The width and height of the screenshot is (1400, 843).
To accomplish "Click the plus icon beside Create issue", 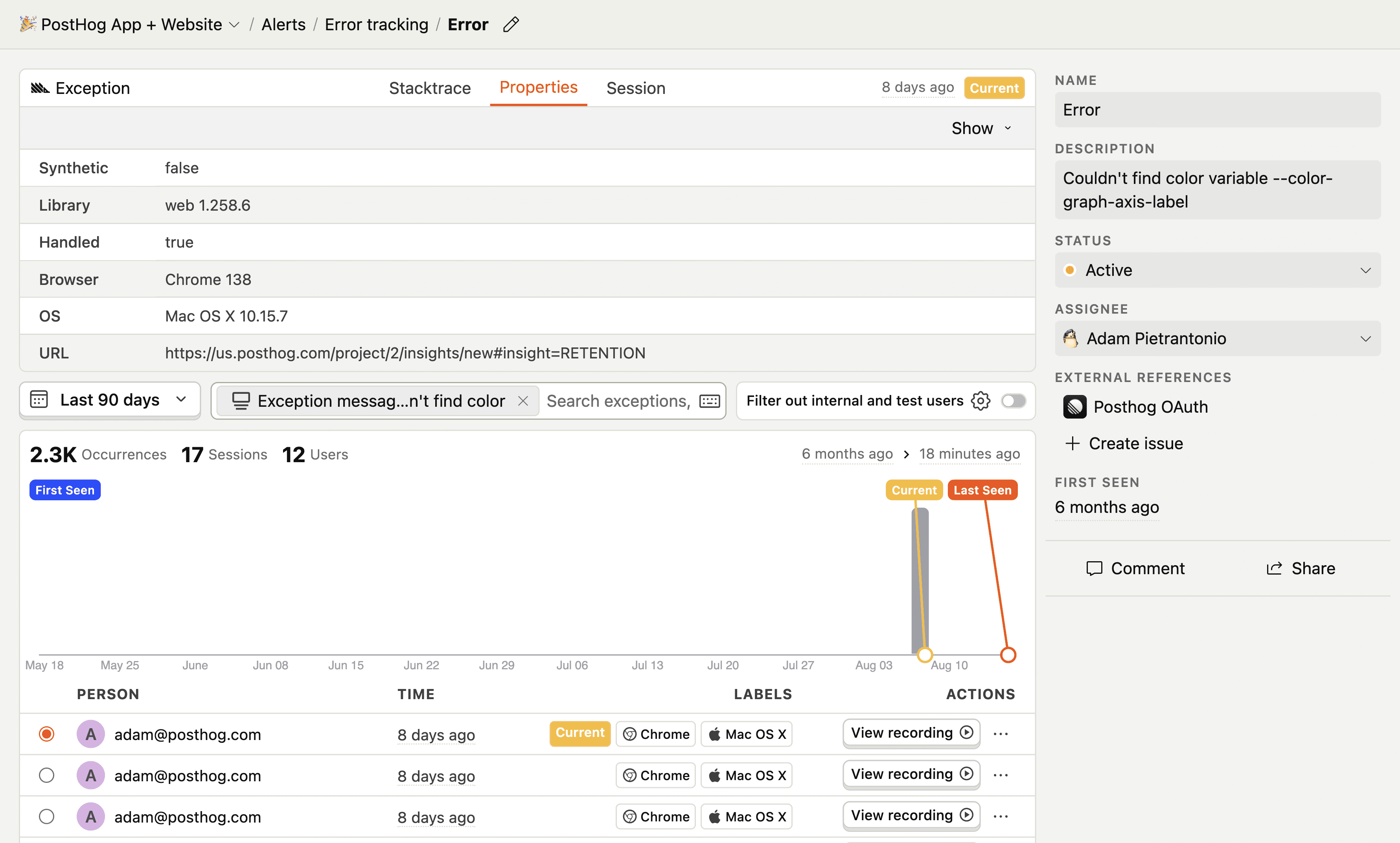I will pos(1072,443).
